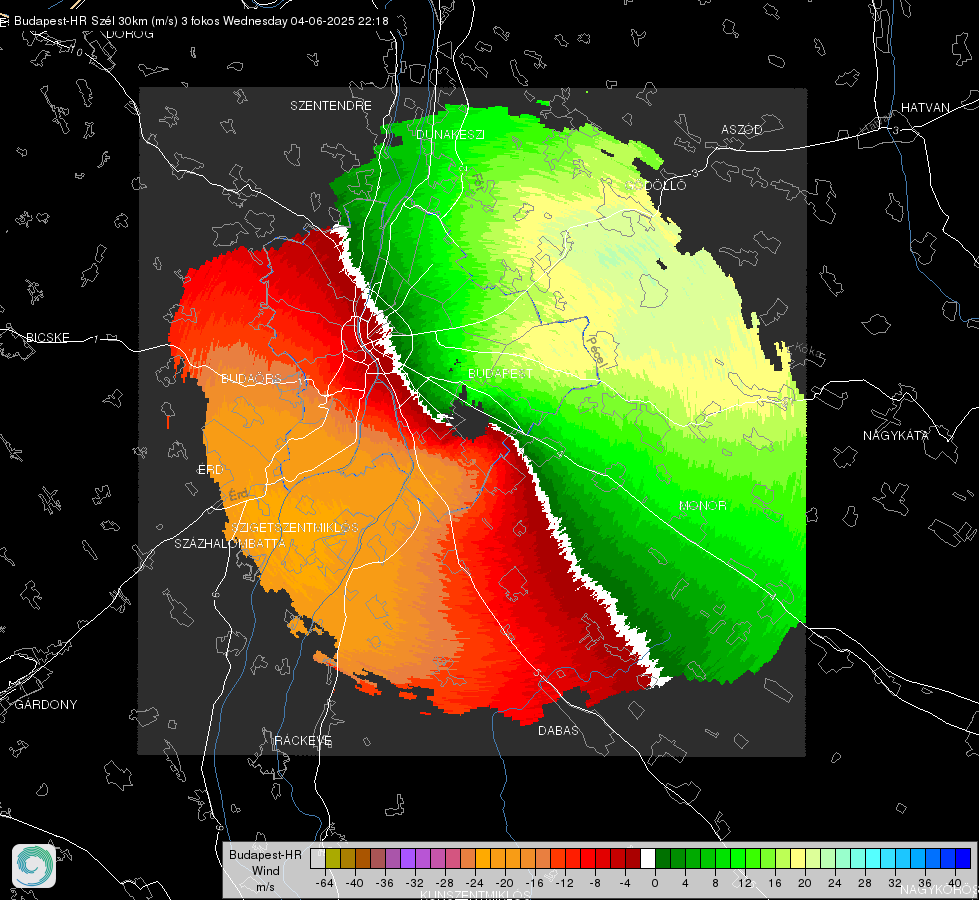979x900 pixels.
Task: Click the 'm/s' unit label in legend
Action: tap(265, 887)
